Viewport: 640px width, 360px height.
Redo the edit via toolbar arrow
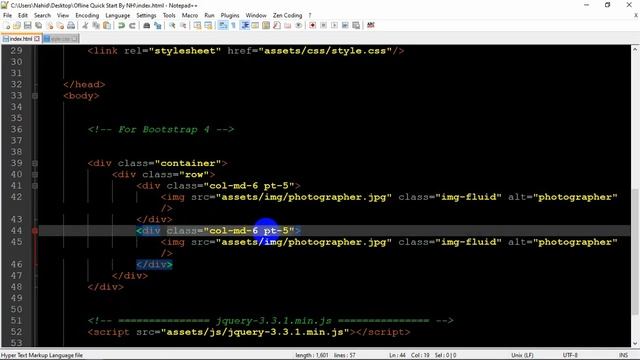[132, 25]
